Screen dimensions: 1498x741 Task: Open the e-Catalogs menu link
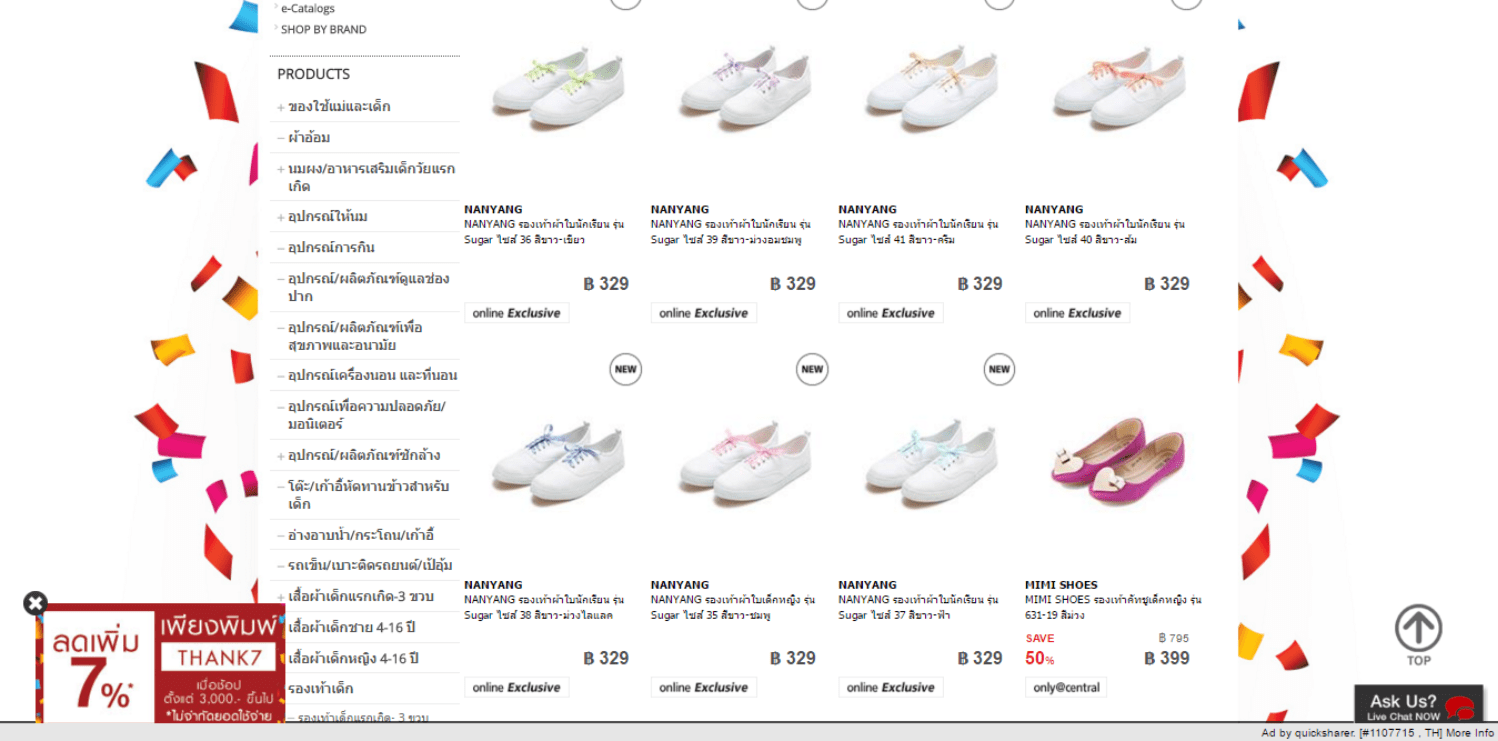tap(307, 8)
